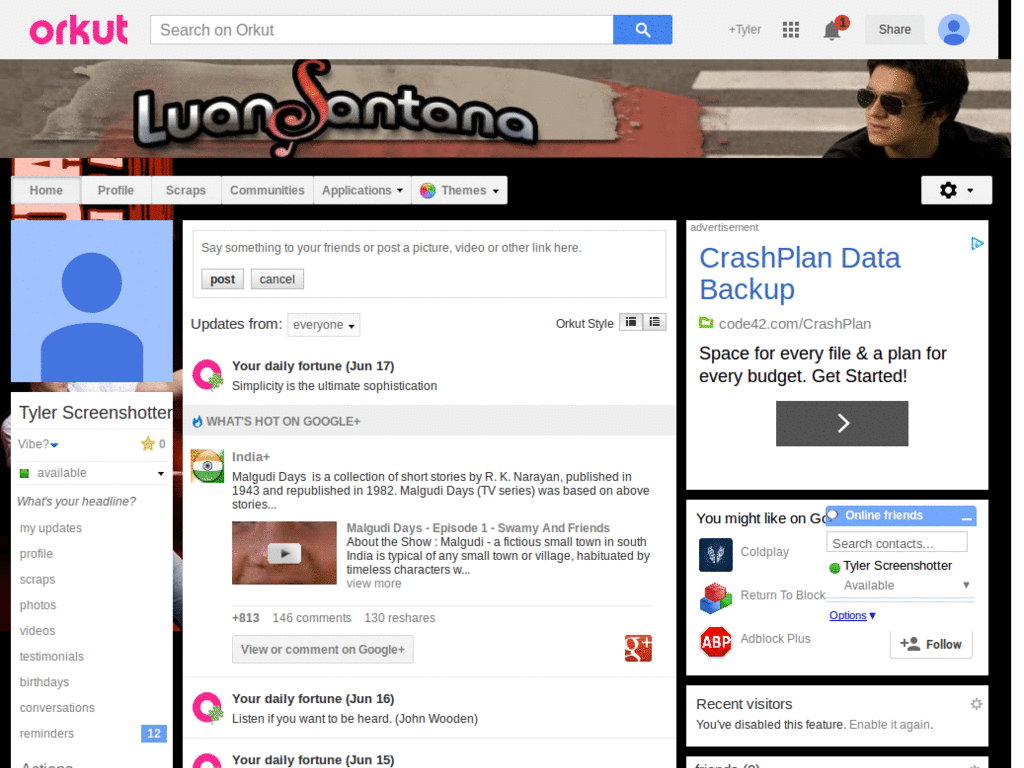Click the post button

222,279
